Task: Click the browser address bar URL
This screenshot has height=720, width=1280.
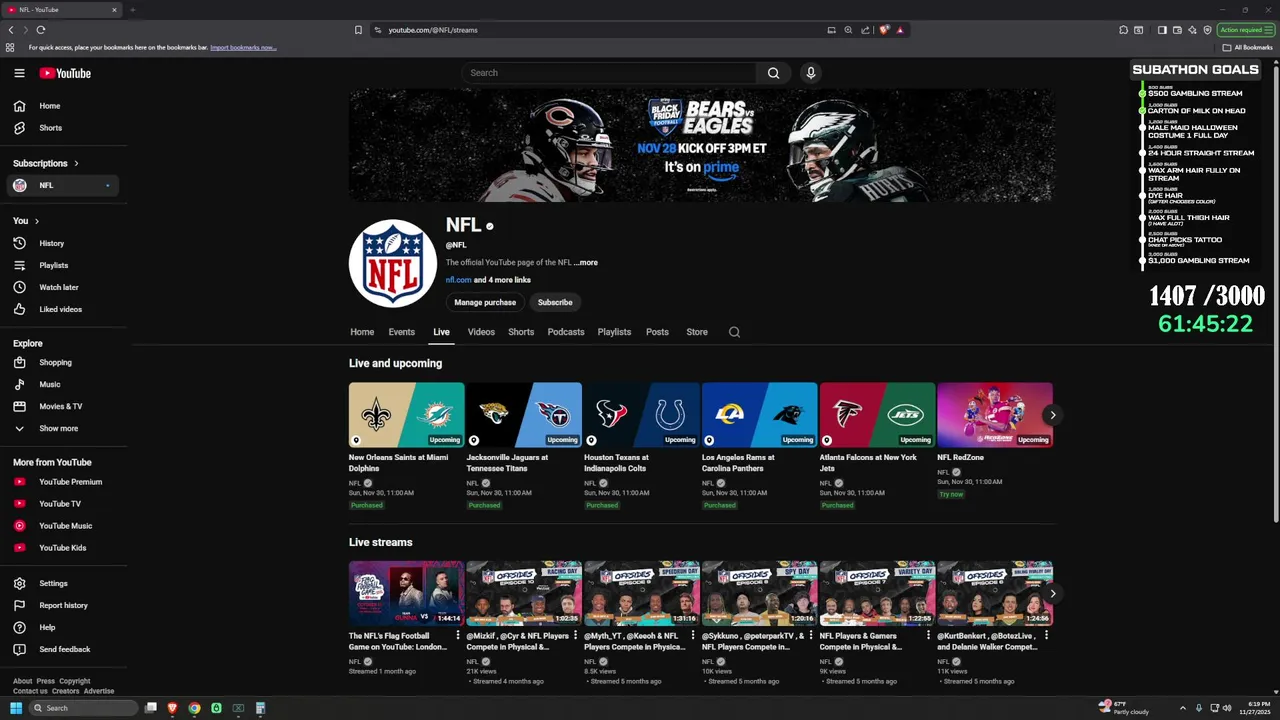Action: click(x=433, y=30)
